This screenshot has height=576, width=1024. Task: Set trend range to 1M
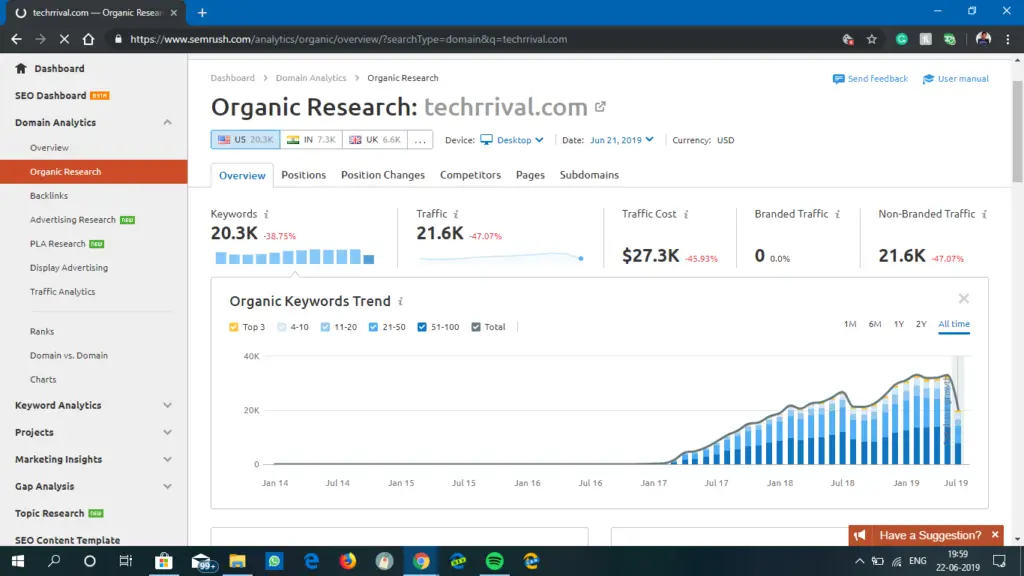point(850,324)
